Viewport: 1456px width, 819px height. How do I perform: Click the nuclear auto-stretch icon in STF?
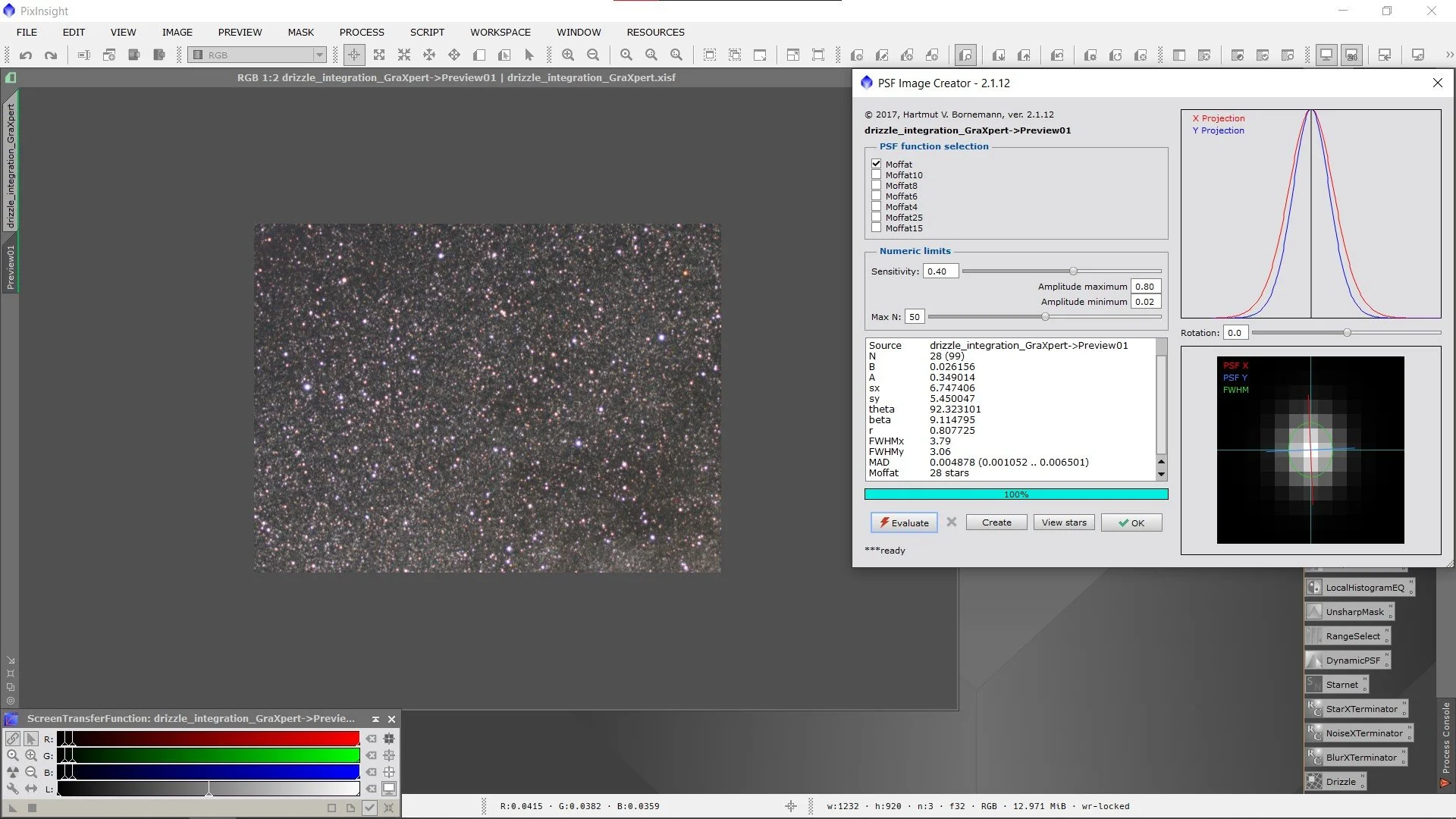(x=13, y=772)
